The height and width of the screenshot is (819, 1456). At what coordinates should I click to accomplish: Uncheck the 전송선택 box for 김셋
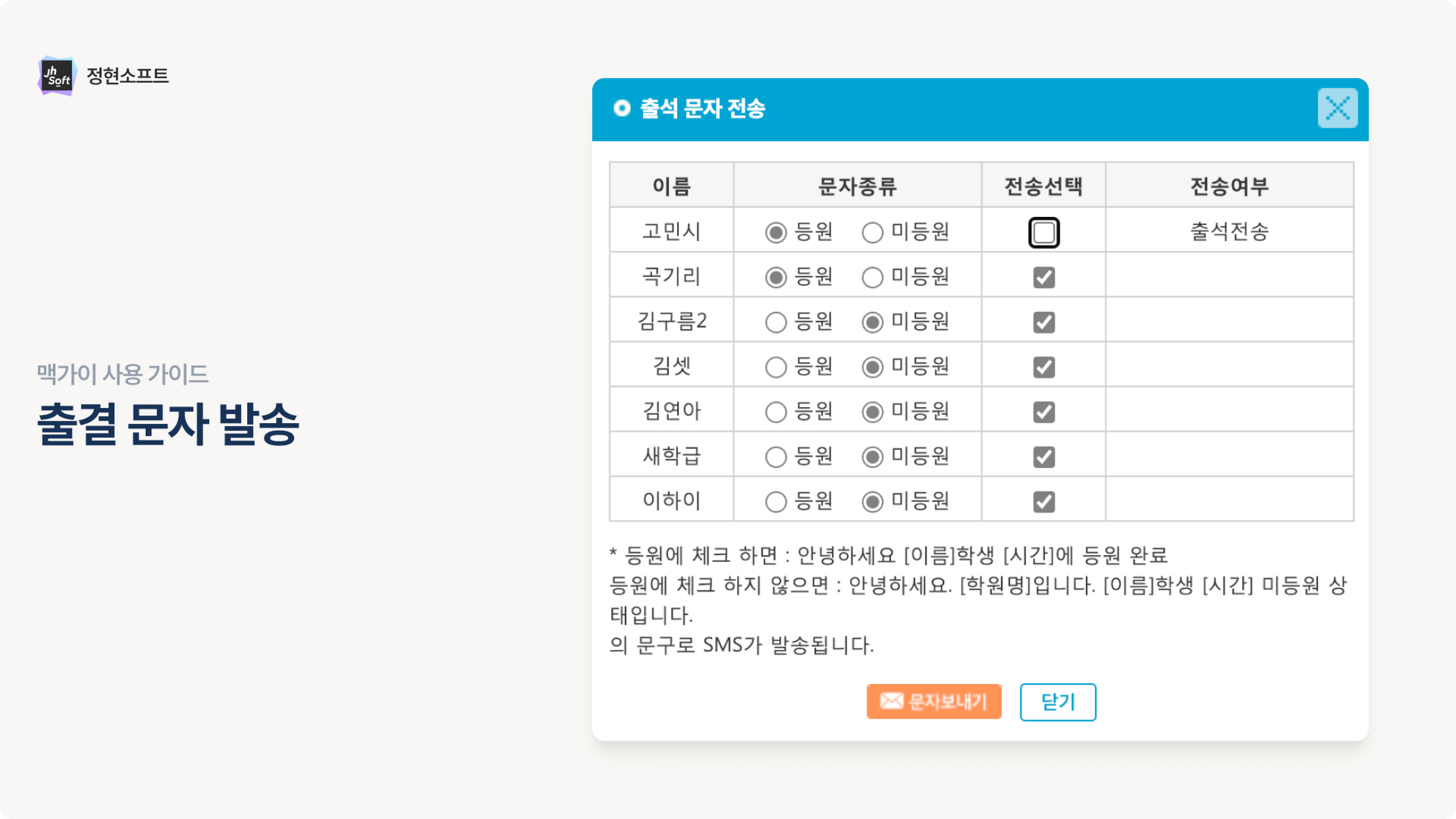pos(1043,367)
